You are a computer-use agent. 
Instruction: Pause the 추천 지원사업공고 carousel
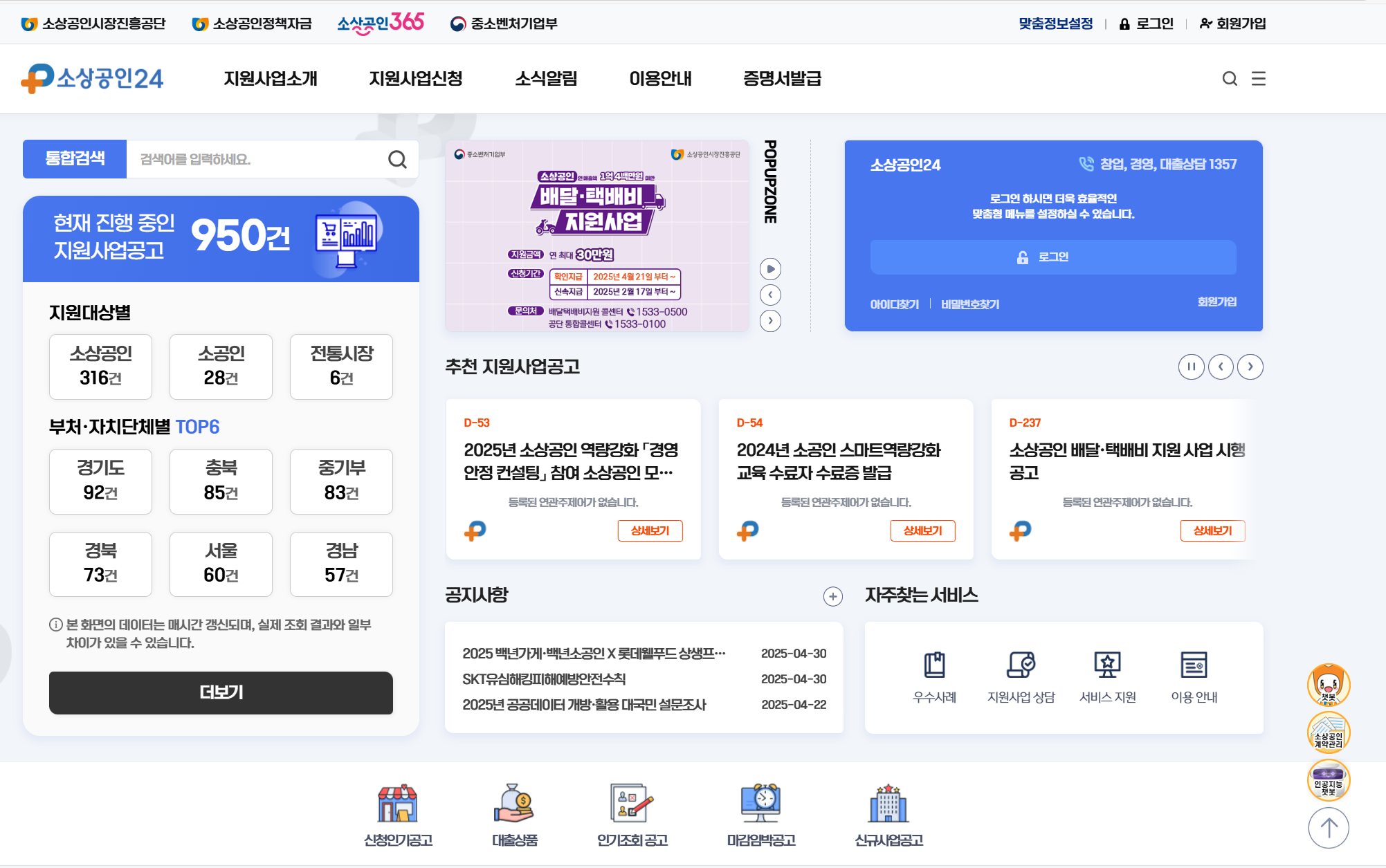click(1191, 367)
